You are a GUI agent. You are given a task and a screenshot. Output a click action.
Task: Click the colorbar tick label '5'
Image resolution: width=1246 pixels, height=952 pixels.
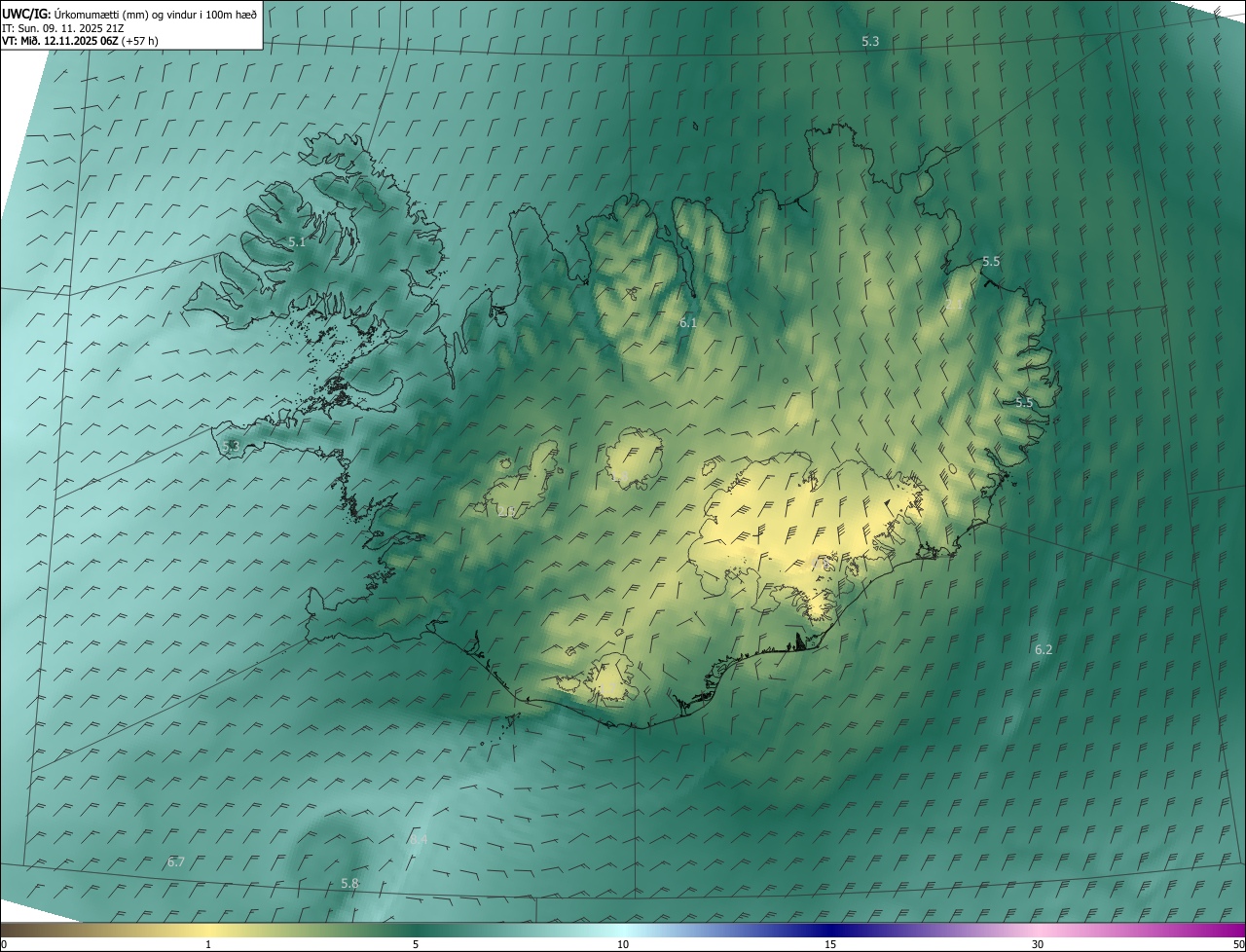pyautogui.click(x=416, y=944)
